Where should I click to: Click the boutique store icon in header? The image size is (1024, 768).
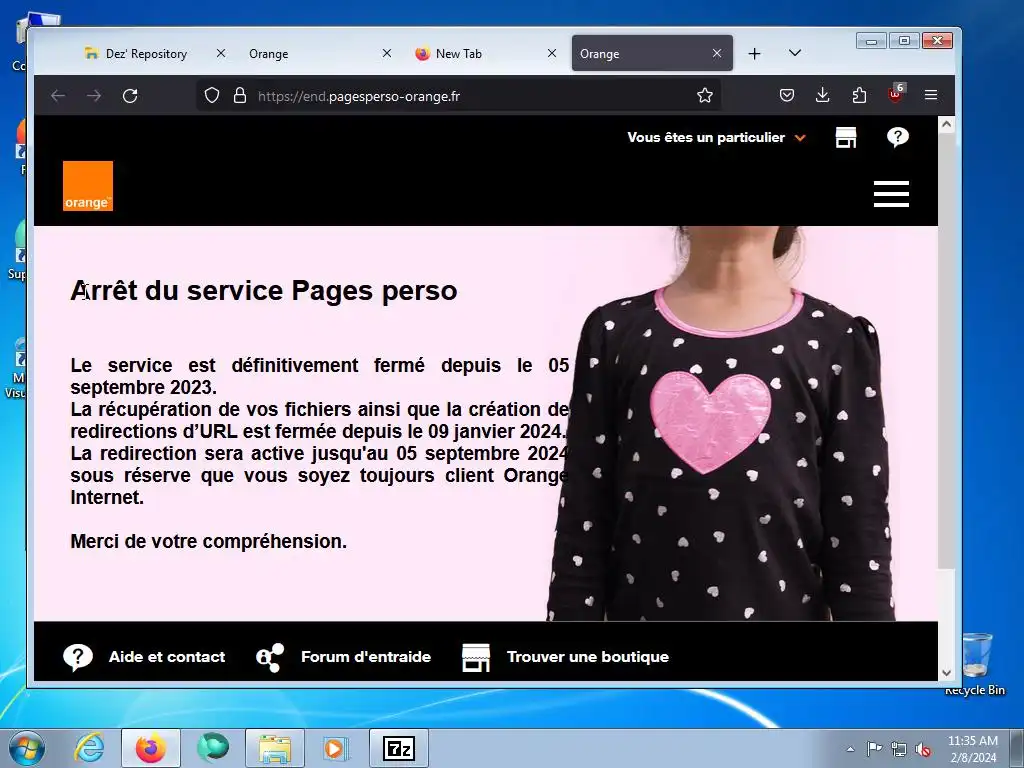click(x=846, y=137)
